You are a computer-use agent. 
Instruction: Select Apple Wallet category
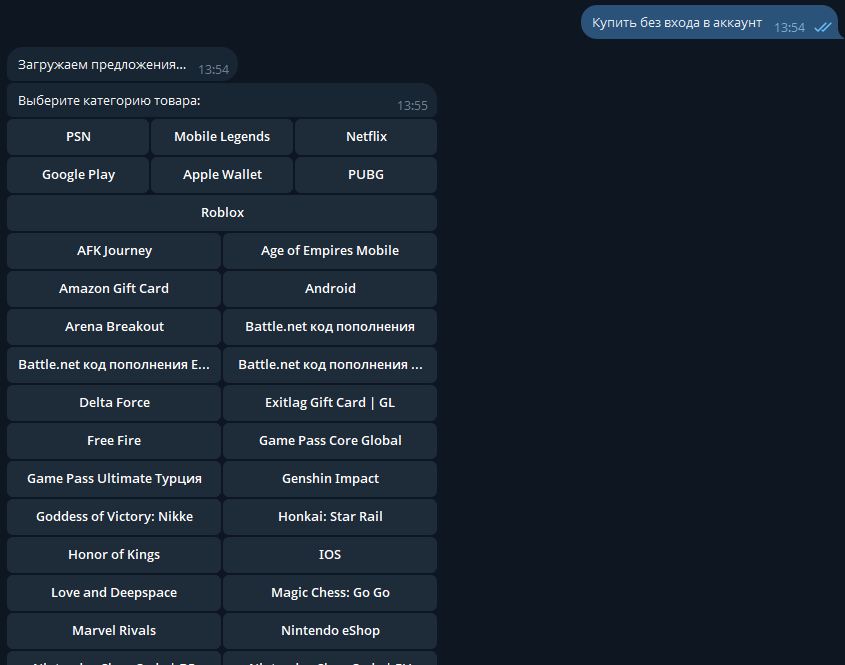(222, 175)
